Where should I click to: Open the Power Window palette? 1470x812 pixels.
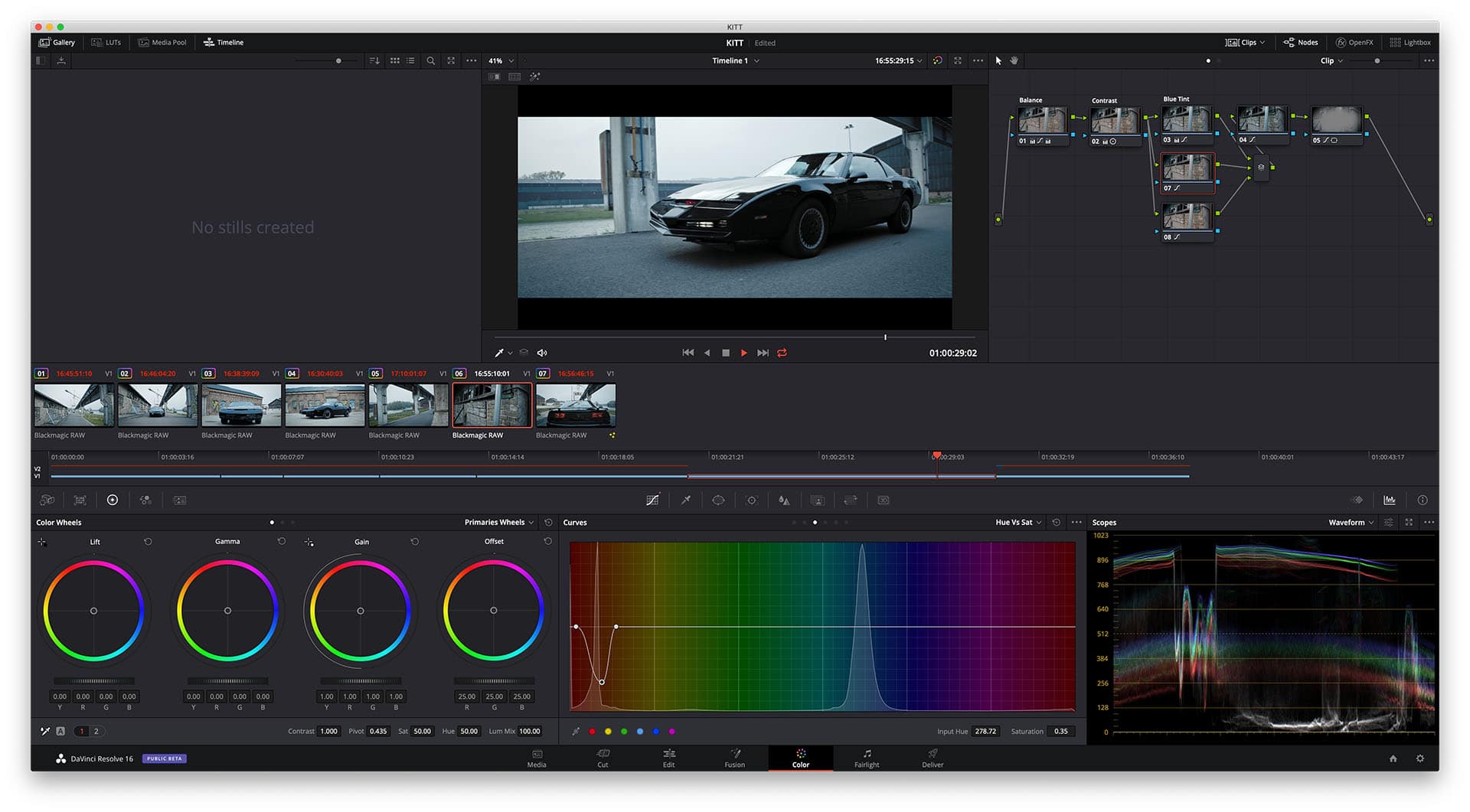point(718,500)
